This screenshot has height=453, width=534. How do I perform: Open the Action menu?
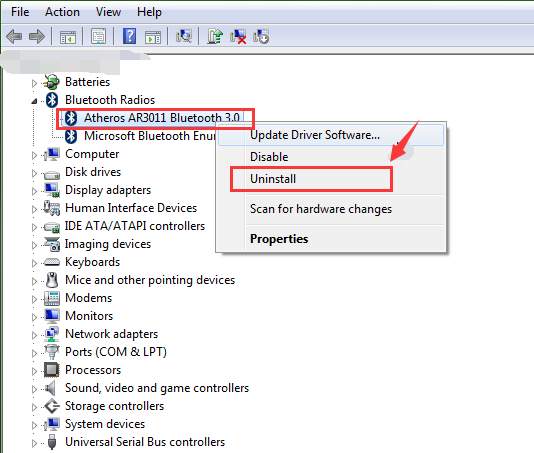[x=62, y=12]
